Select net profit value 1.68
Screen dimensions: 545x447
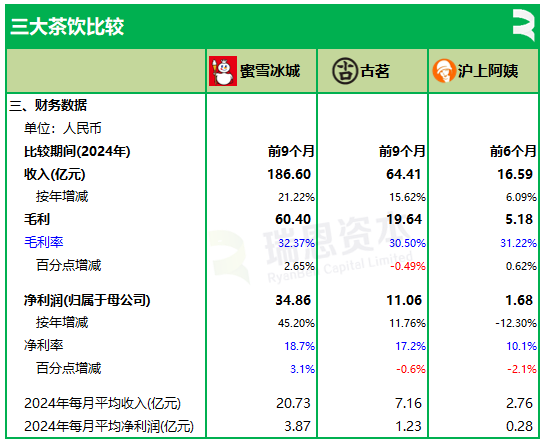(x=519, y=300)
